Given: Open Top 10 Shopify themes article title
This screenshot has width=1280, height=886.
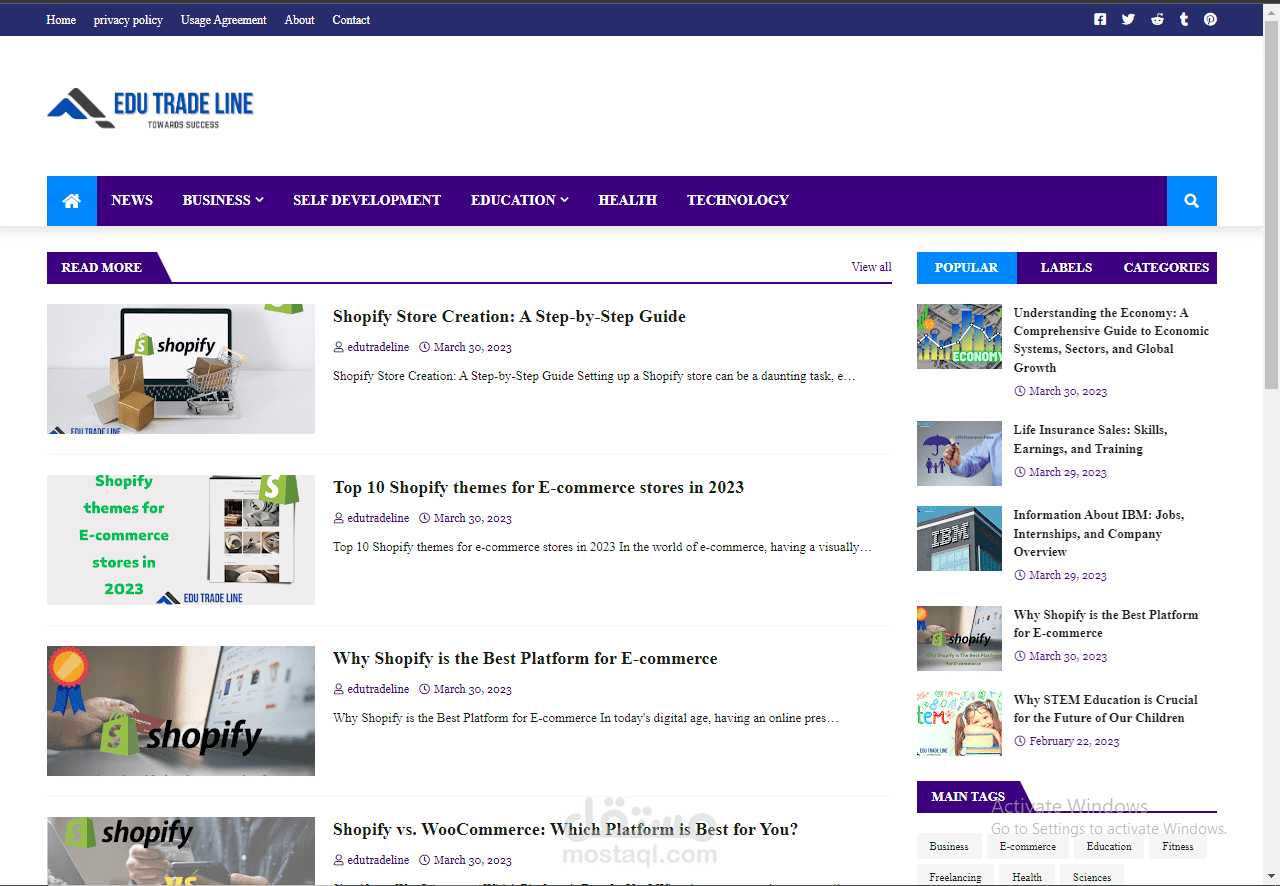Looking at the screenshot, I should pyautogui.click(x=538, y=488).
